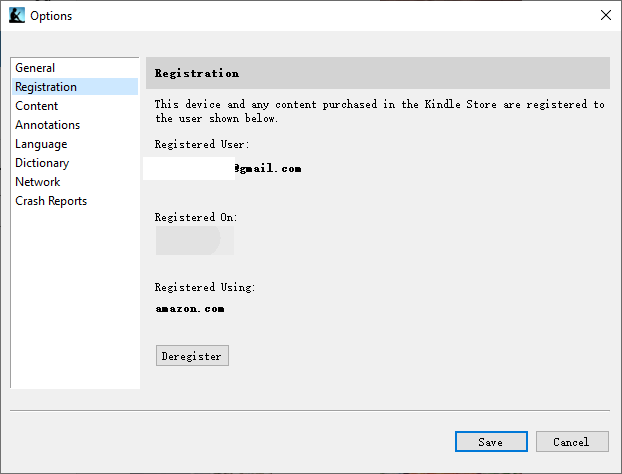Viewport: 622px width, 474px height.
Task: Click the gmail.com registered user text
Action: 268,169
